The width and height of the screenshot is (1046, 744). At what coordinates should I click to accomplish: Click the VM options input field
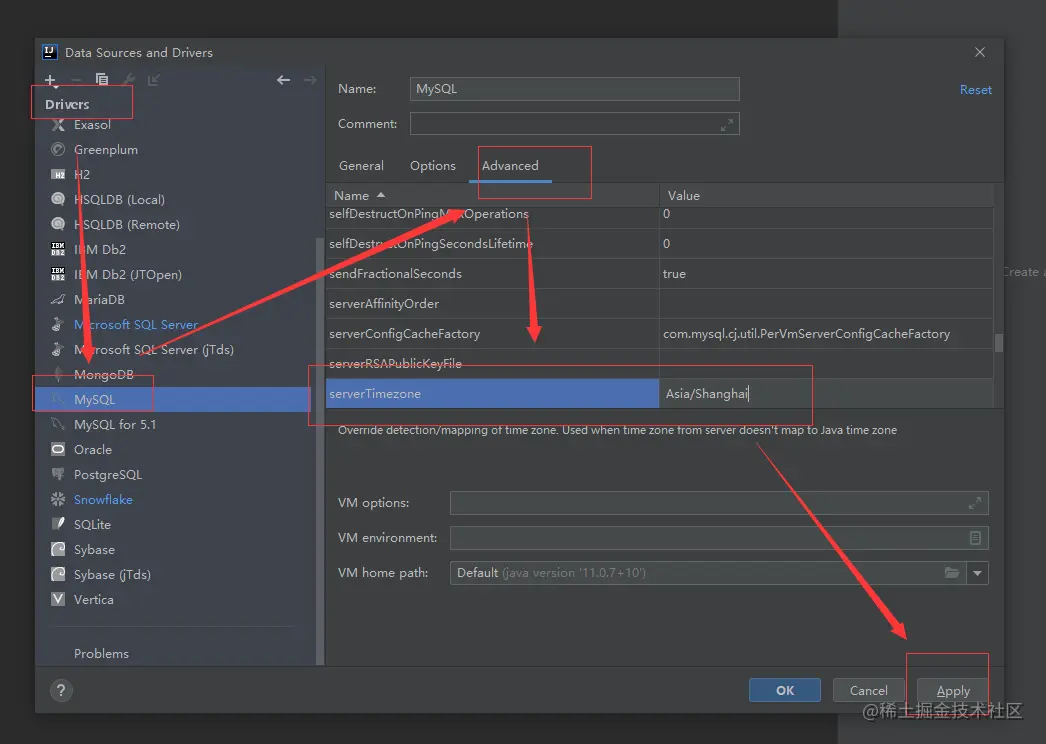(x=719, y=503)
